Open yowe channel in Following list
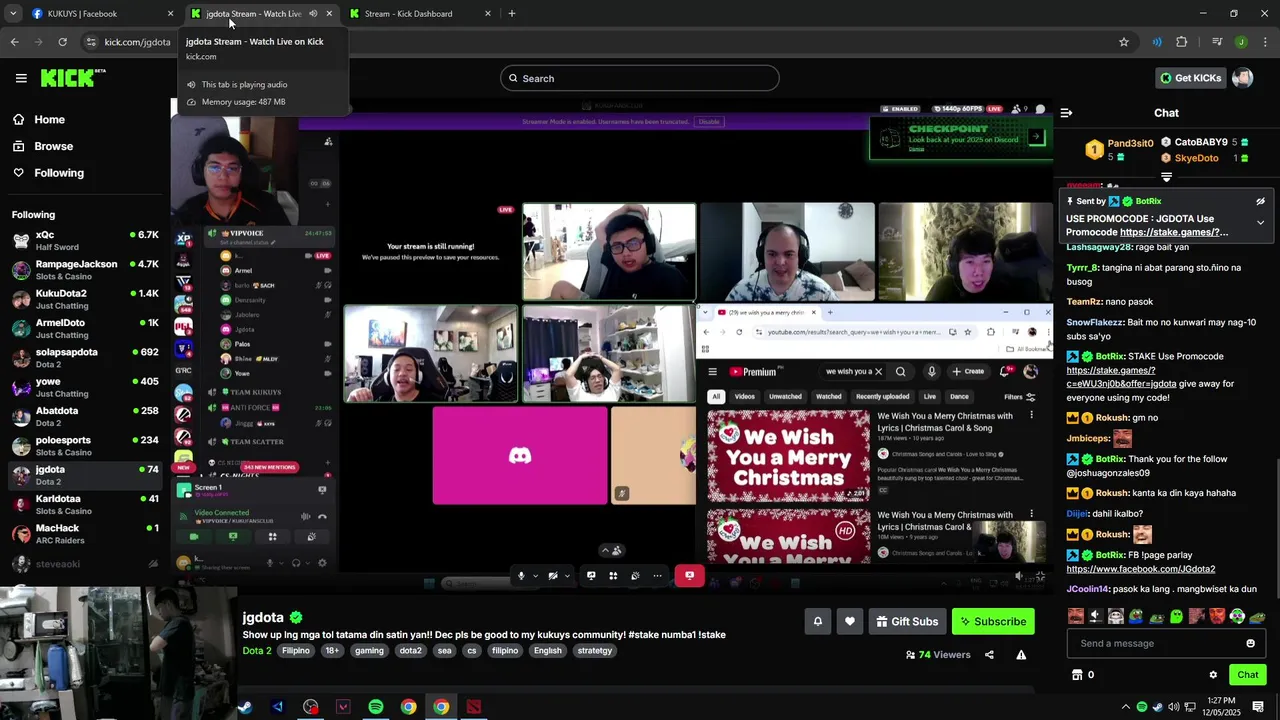Image resolution: width=1280 pixels, height=720 pixels. pos(85,387)
